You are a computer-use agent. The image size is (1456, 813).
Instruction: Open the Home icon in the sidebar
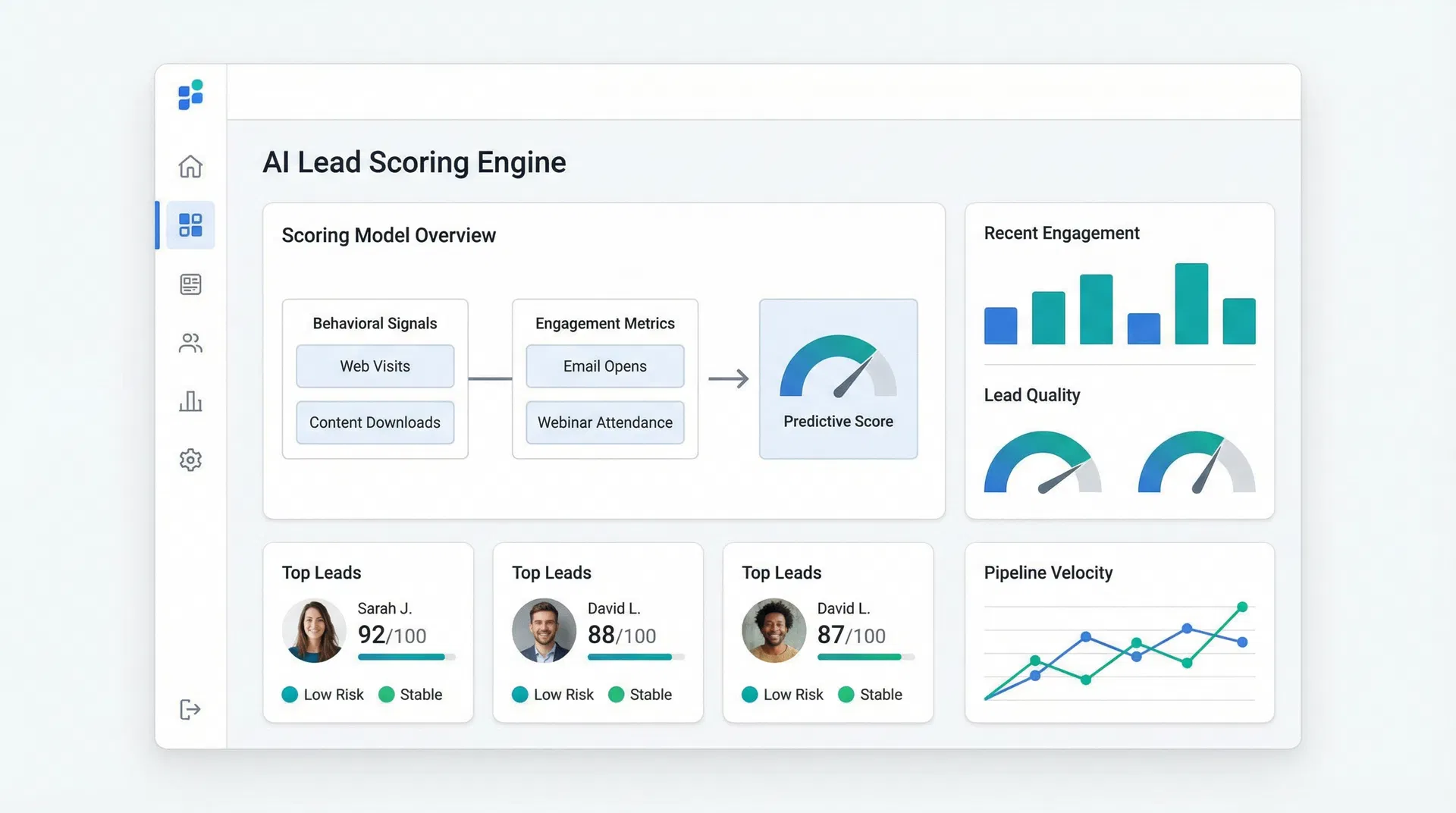[190, 166]
